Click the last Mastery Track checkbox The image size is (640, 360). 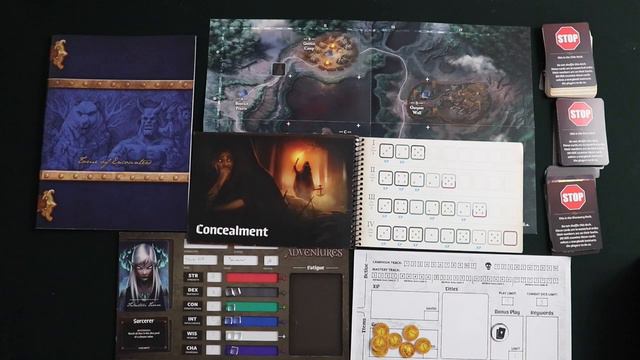tap(555, 281)
